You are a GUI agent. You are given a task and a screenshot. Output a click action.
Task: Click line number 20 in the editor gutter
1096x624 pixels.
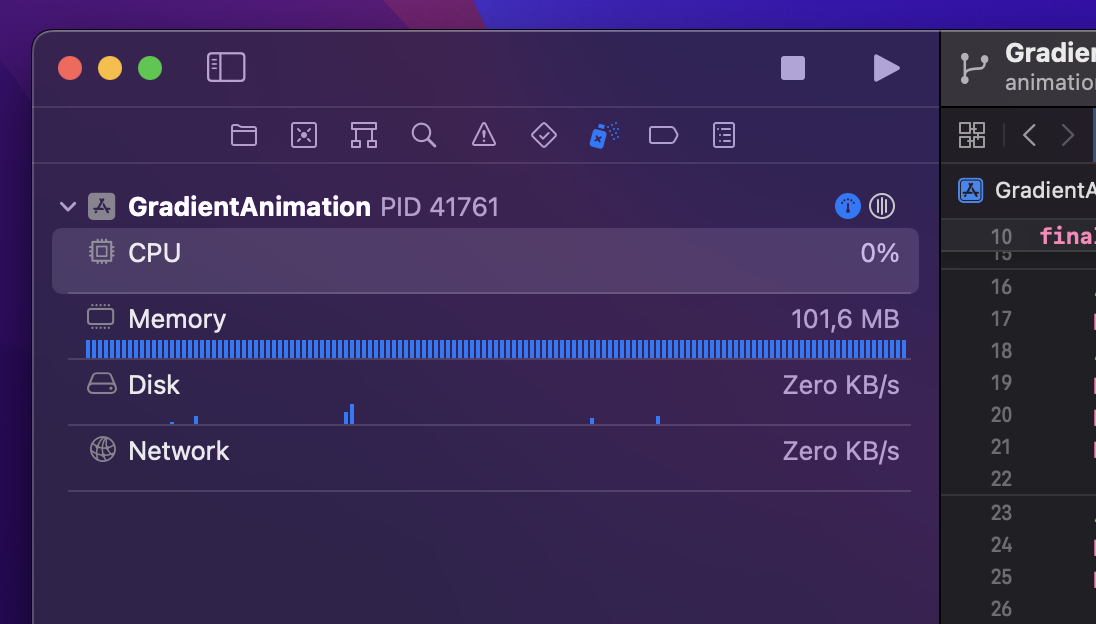point(1001,415)
